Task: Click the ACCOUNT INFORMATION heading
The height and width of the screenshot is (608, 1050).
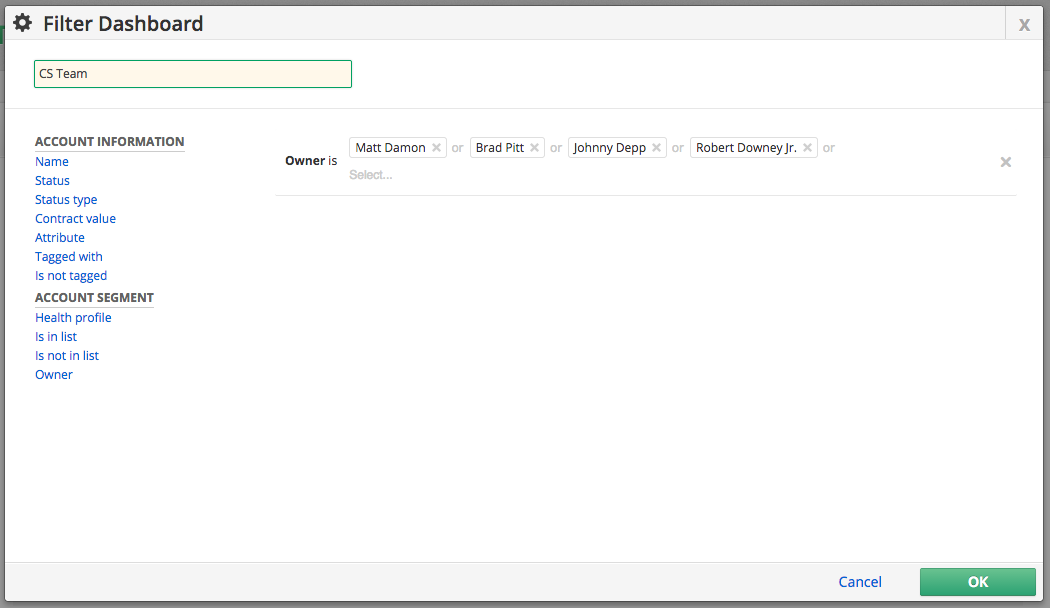Action: [x=109, y=141]
